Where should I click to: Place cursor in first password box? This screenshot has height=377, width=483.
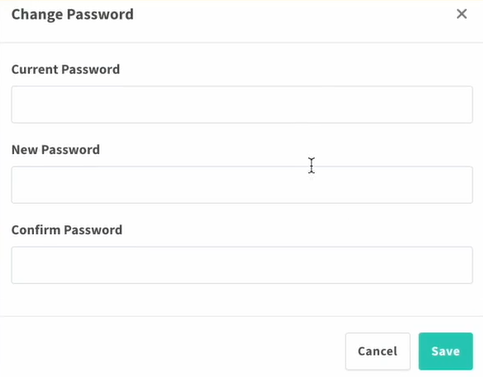click(x=242, y=105)
